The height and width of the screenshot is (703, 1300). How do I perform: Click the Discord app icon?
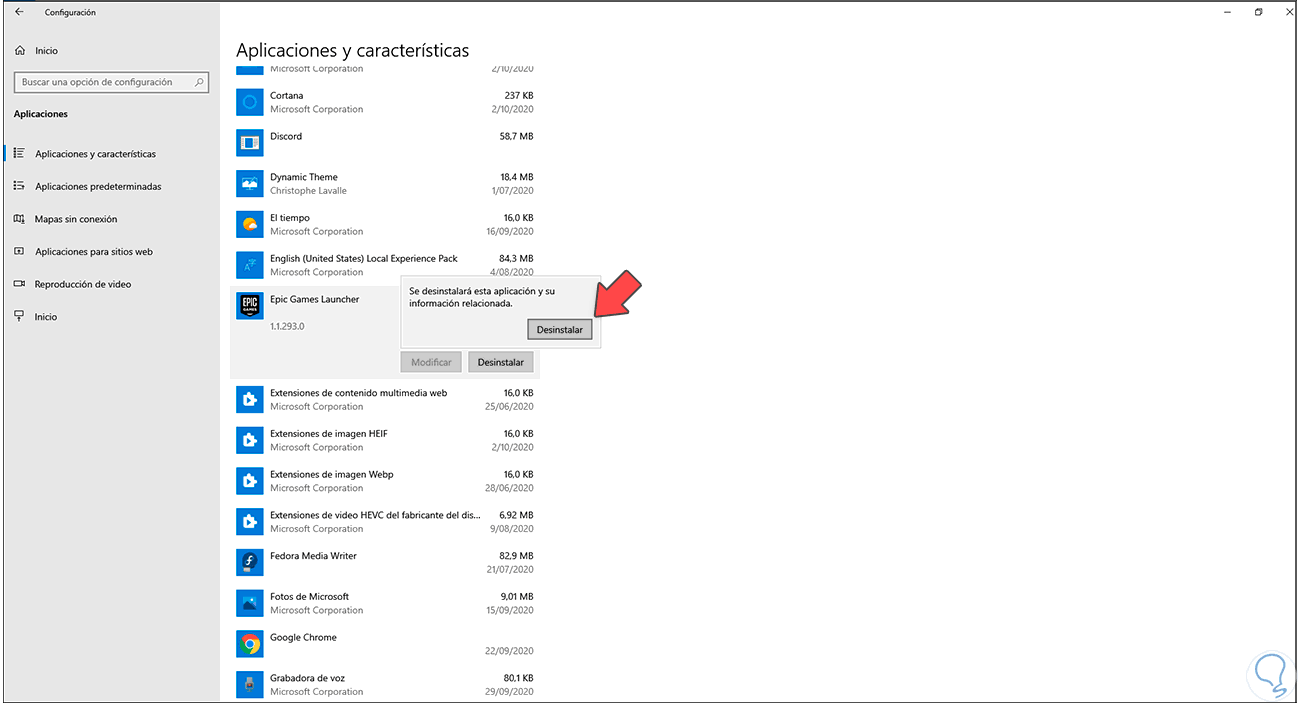[250, 143]
